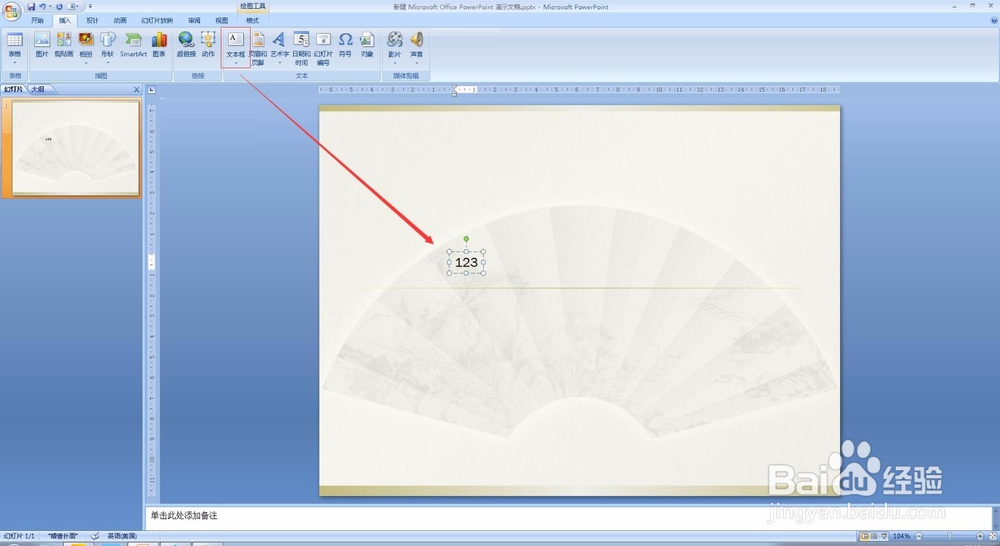Insert date and time (日期和时间)
Screen dimensions: 1000x546
[302, 48]
